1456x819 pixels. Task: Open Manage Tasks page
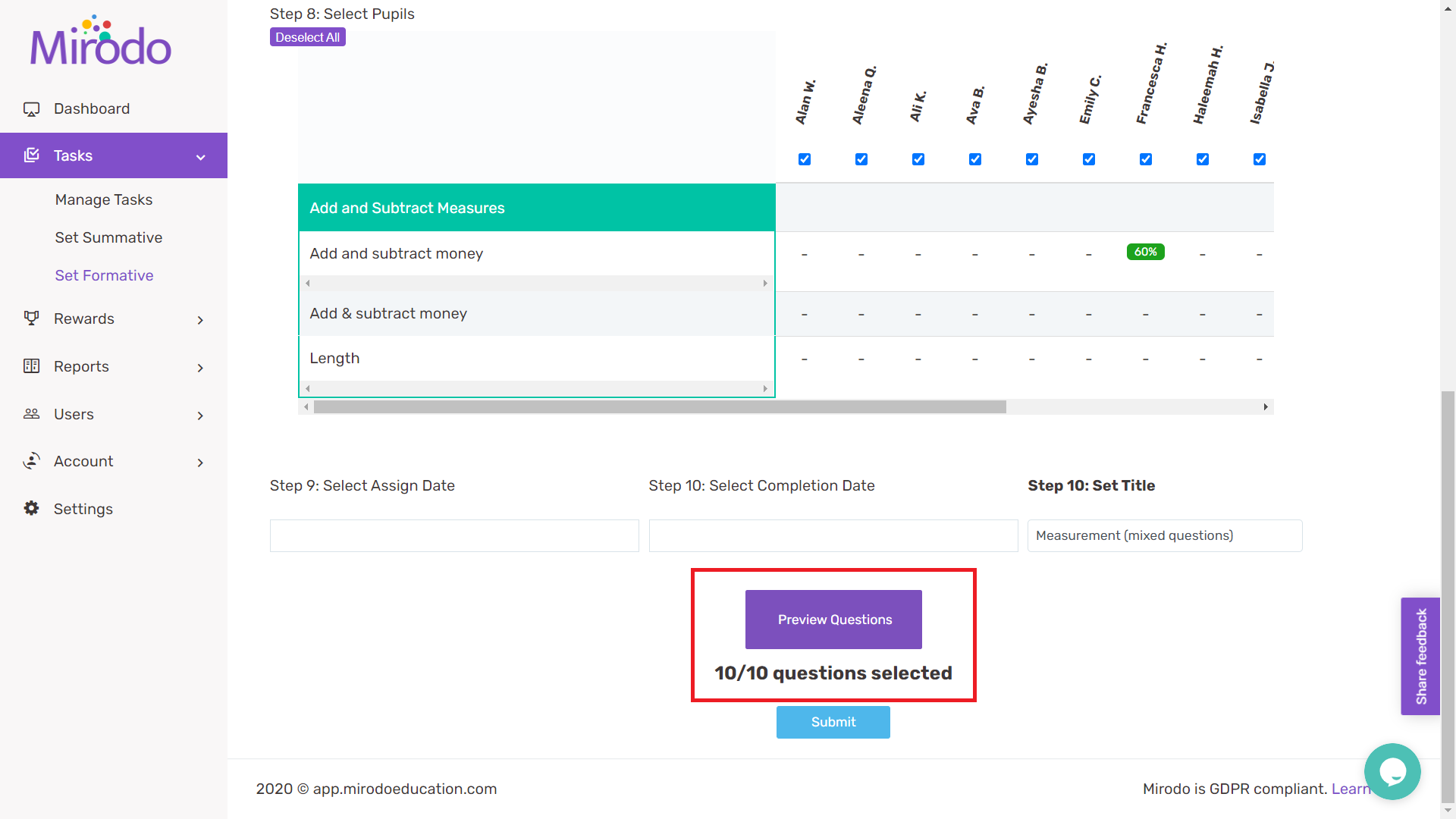pos(104,199)
